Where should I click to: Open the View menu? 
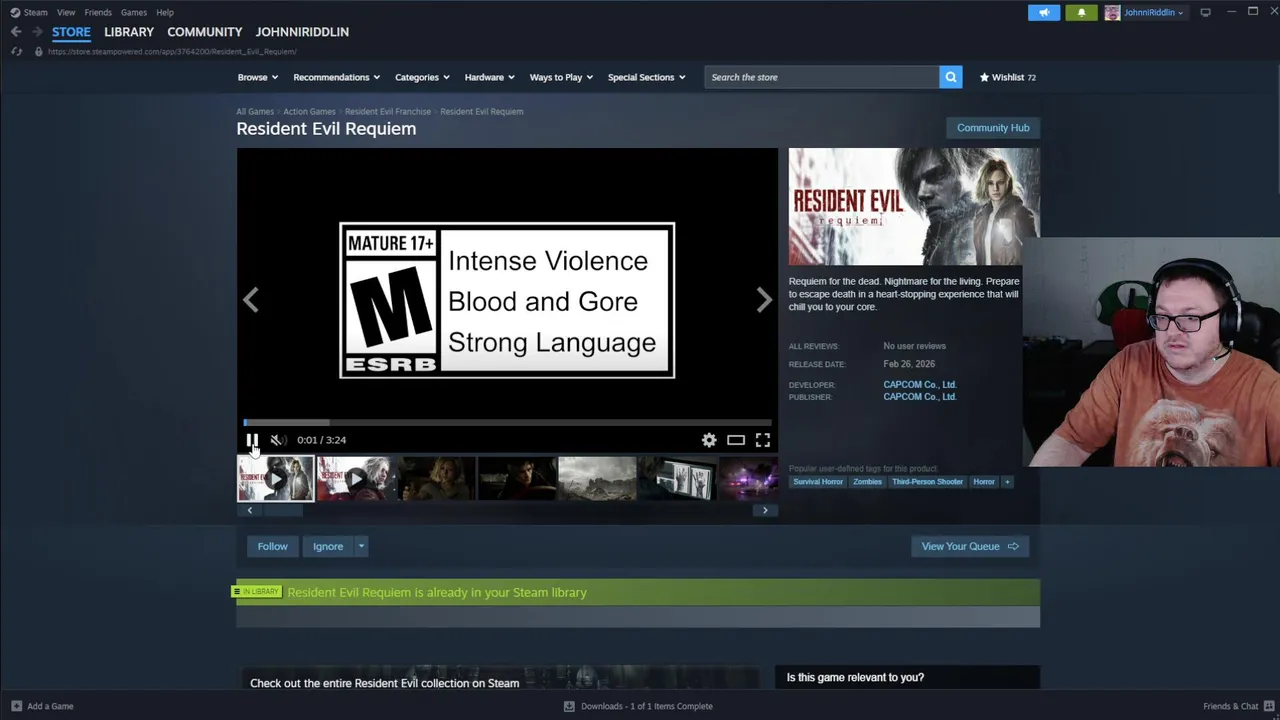click(x=66, y=12)
